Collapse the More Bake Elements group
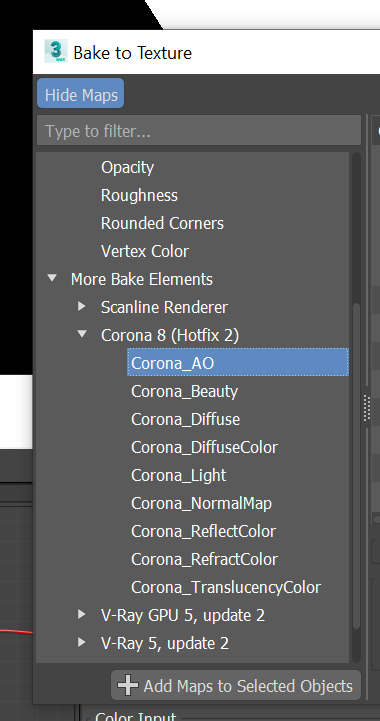 pos(52,278)
